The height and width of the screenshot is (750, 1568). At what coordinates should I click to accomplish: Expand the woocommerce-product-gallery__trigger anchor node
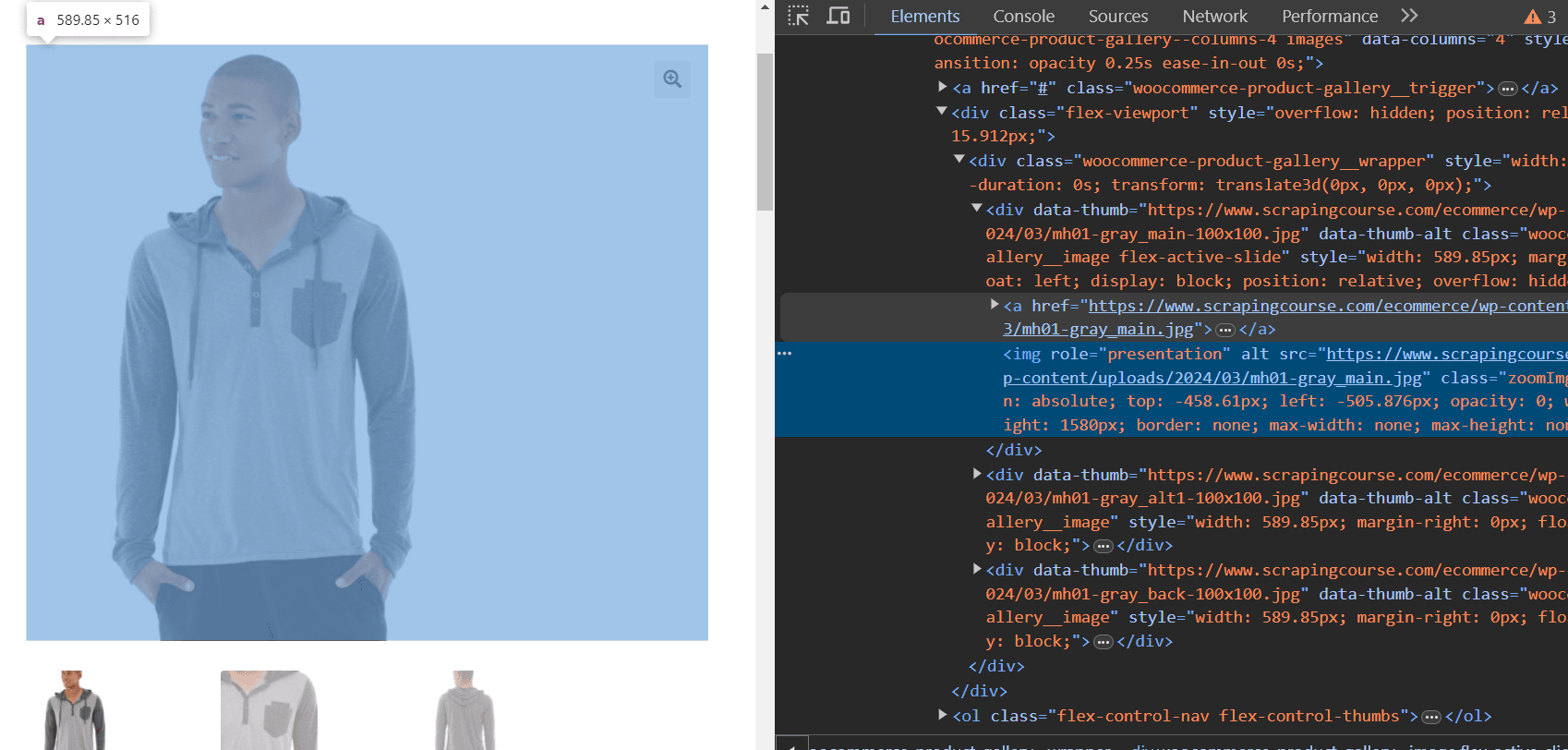942,87
